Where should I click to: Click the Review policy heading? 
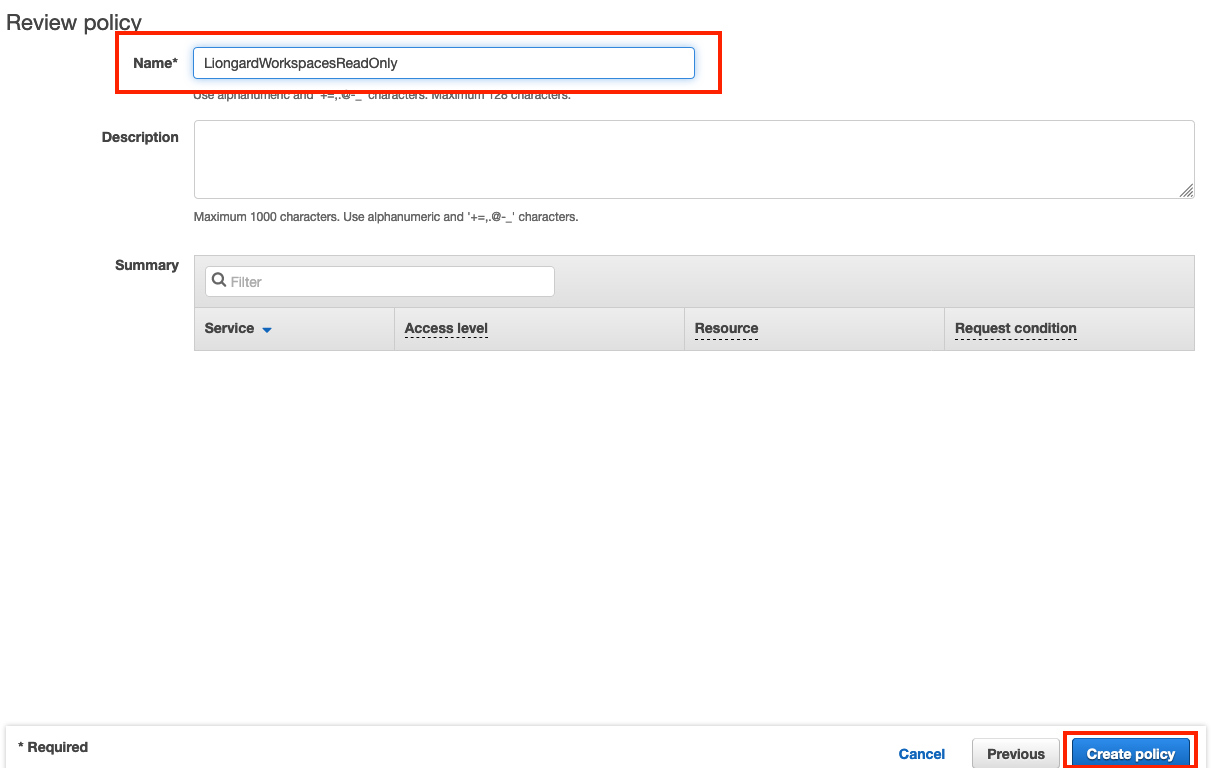tap(74, 22)
